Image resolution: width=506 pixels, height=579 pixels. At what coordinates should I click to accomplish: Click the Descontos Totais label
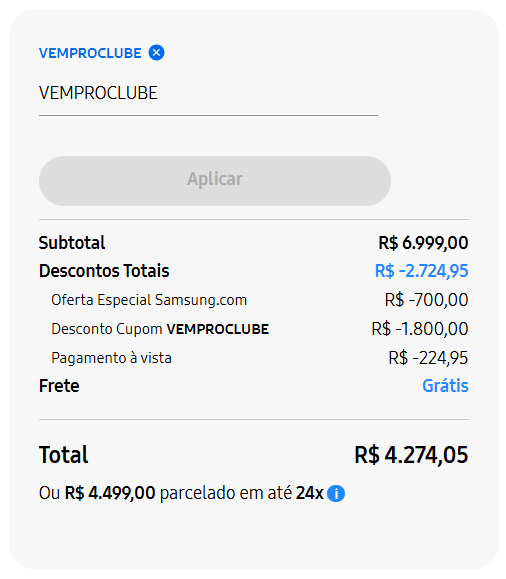click(104, 271)
